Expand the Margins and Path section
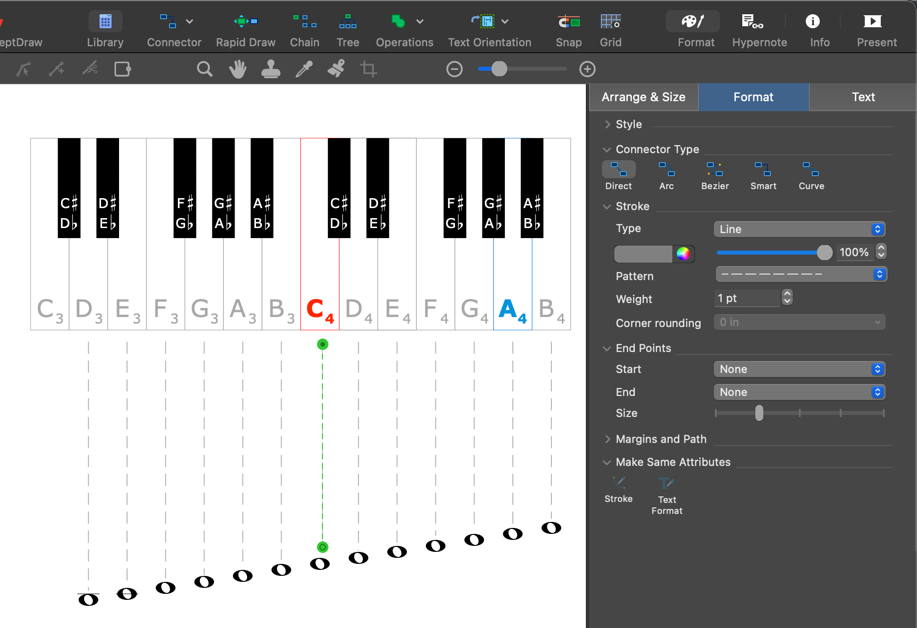917x628 pixels. click(607, 439)
